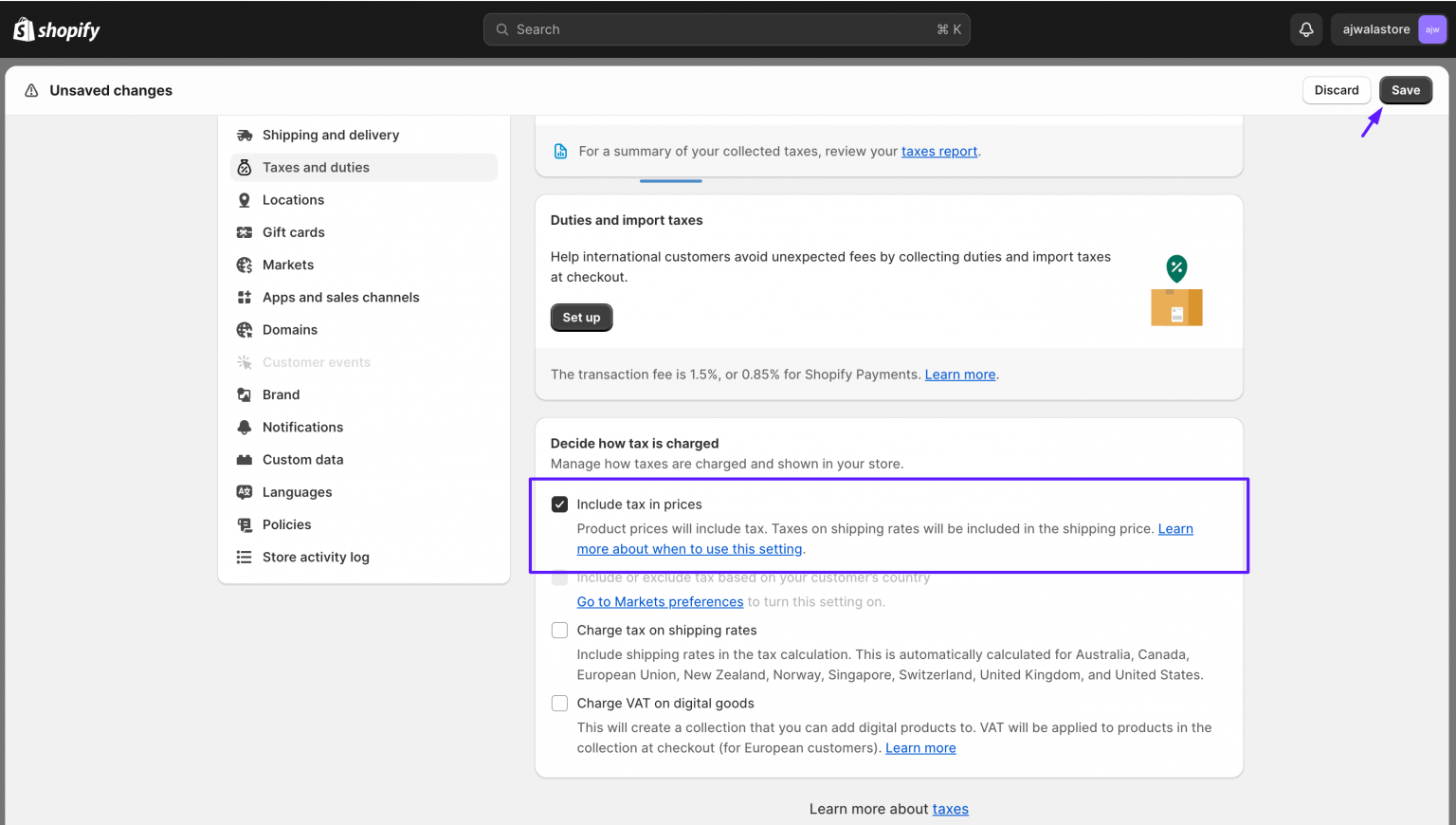
Task: Open Apps and sales channels settings
Action: tap(340, 297)
